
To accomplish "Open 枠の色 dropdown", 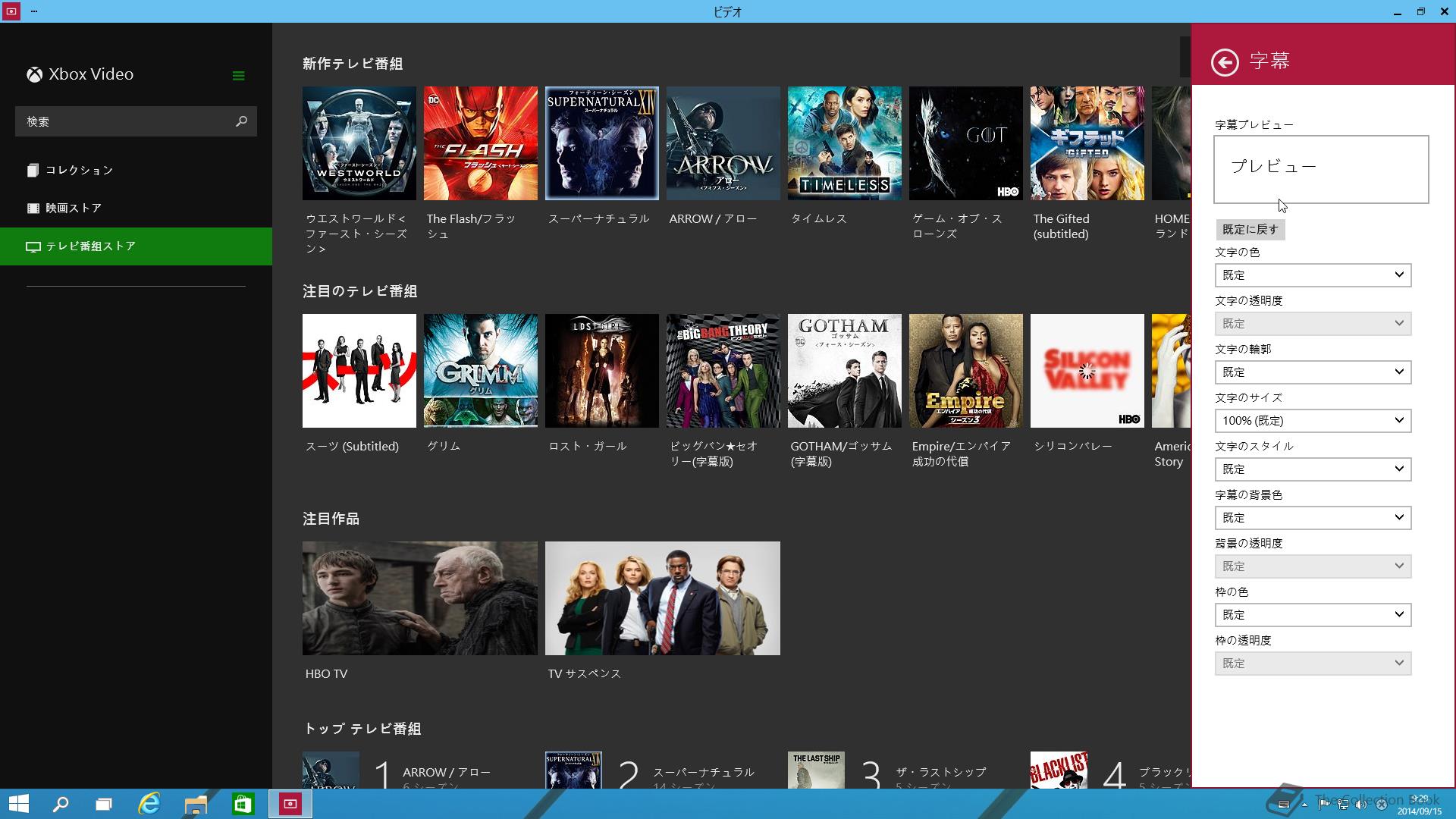I will pos(1313,615).
